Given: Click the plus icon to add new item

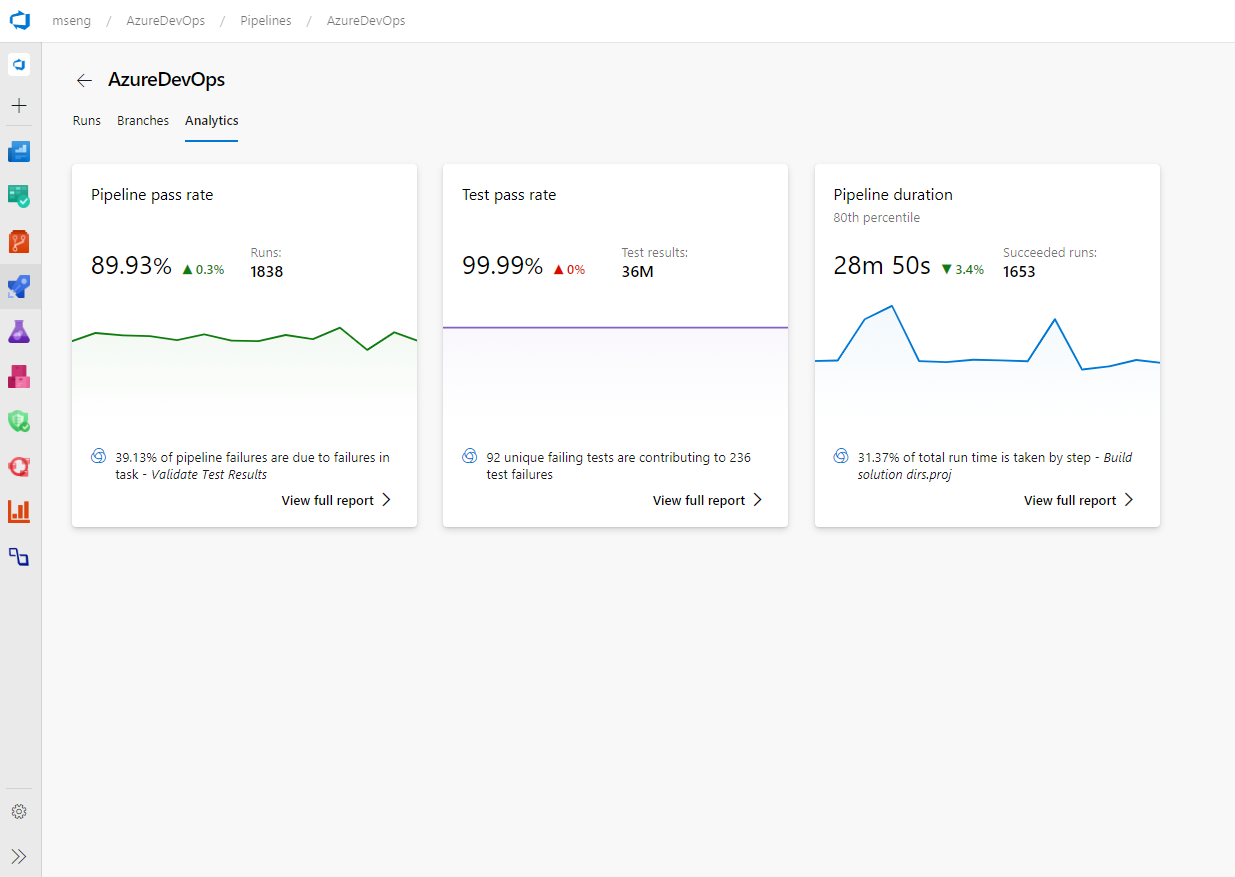Looking at the screenshot, I should 19,105.
